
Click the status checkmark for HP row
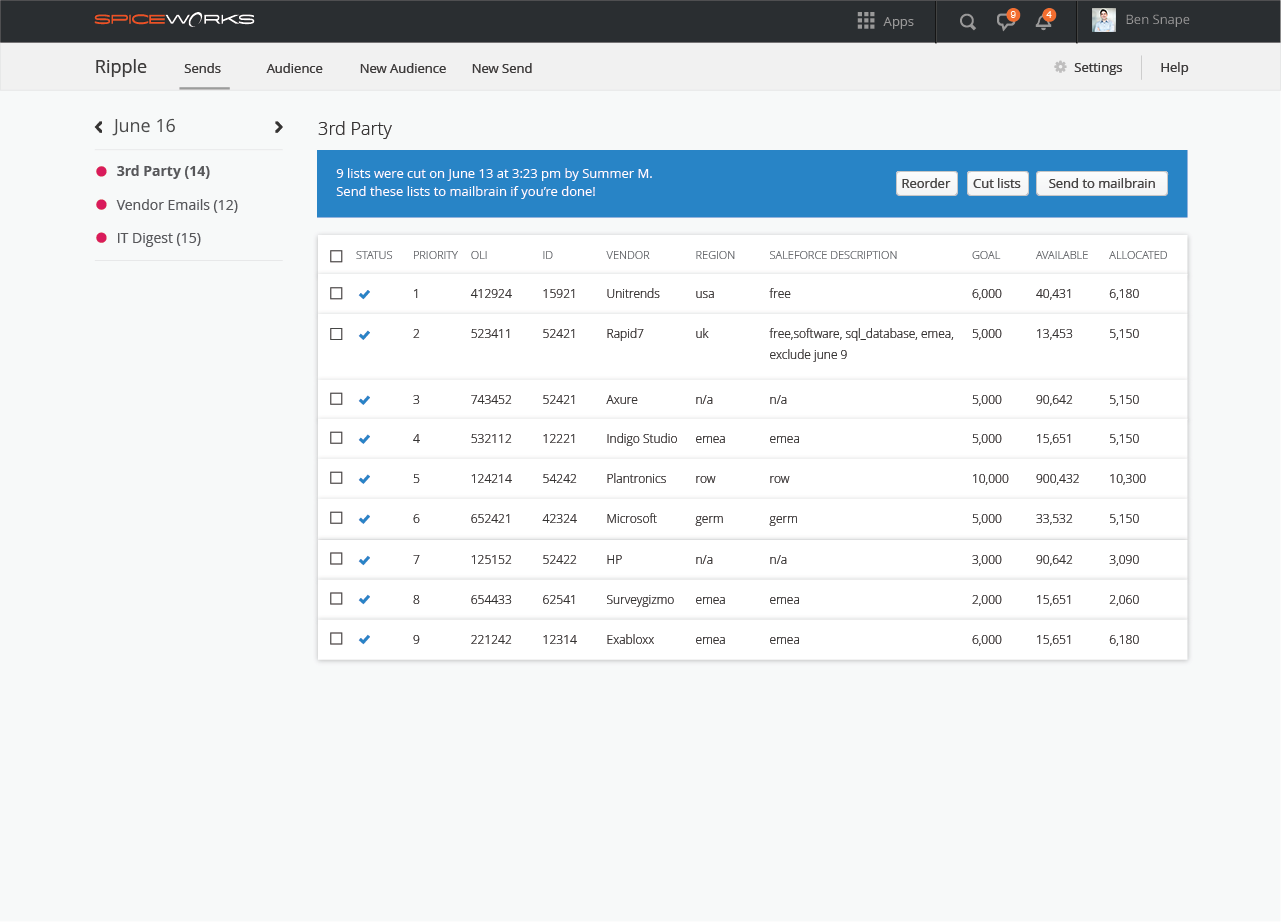coord(364,560)
